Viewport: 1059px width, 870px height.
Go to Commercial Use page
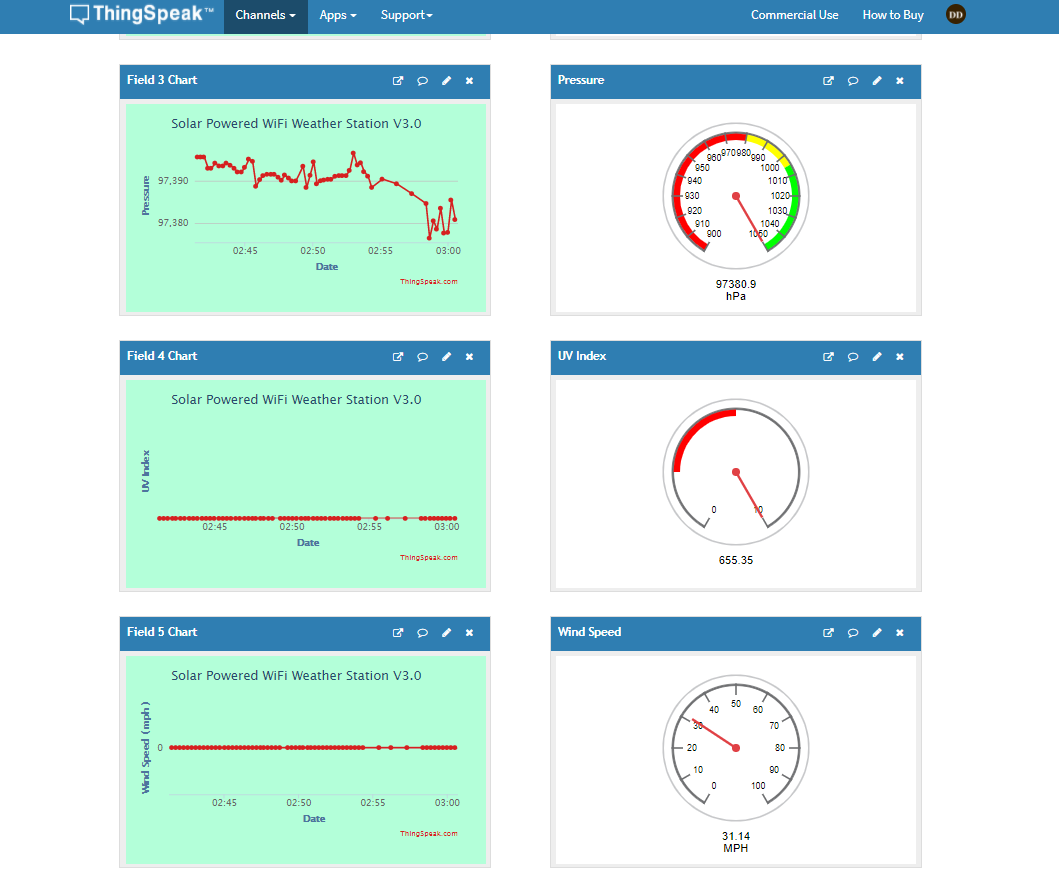[x=794, y=16]
